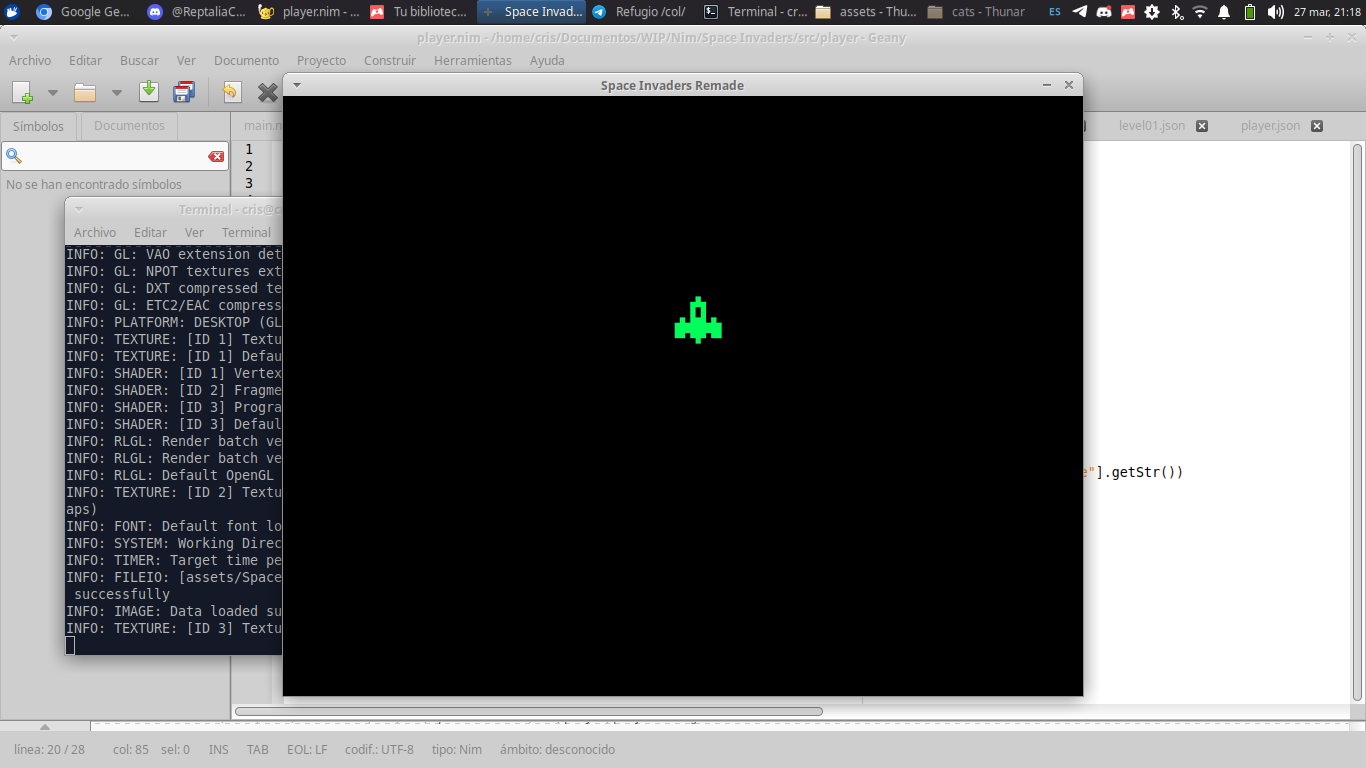Click the battery indicator icon

point(1250,12)
